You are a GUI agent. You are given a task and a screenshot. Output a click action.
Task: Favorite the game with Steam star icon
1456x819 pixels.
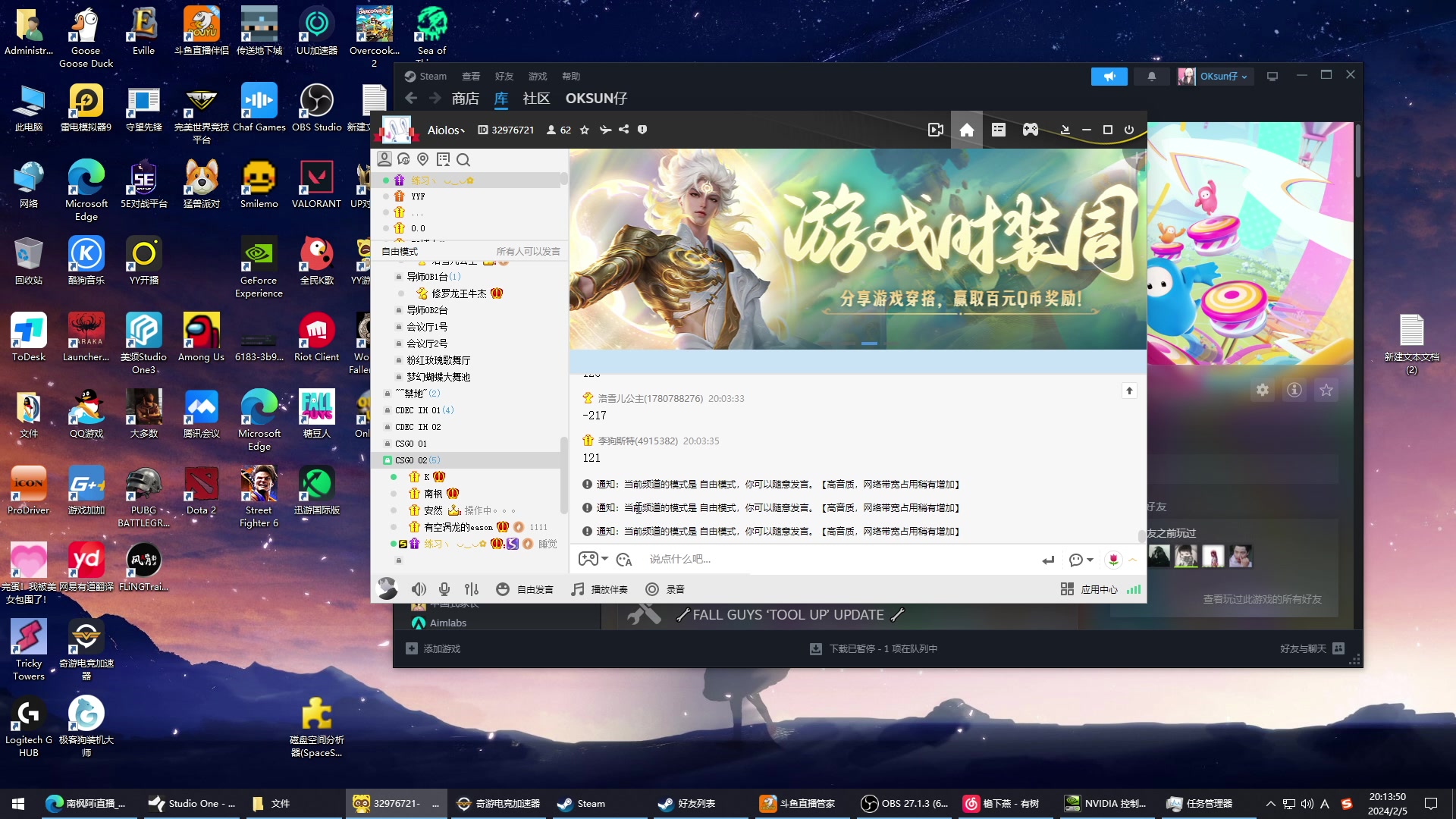[1326, 390]
